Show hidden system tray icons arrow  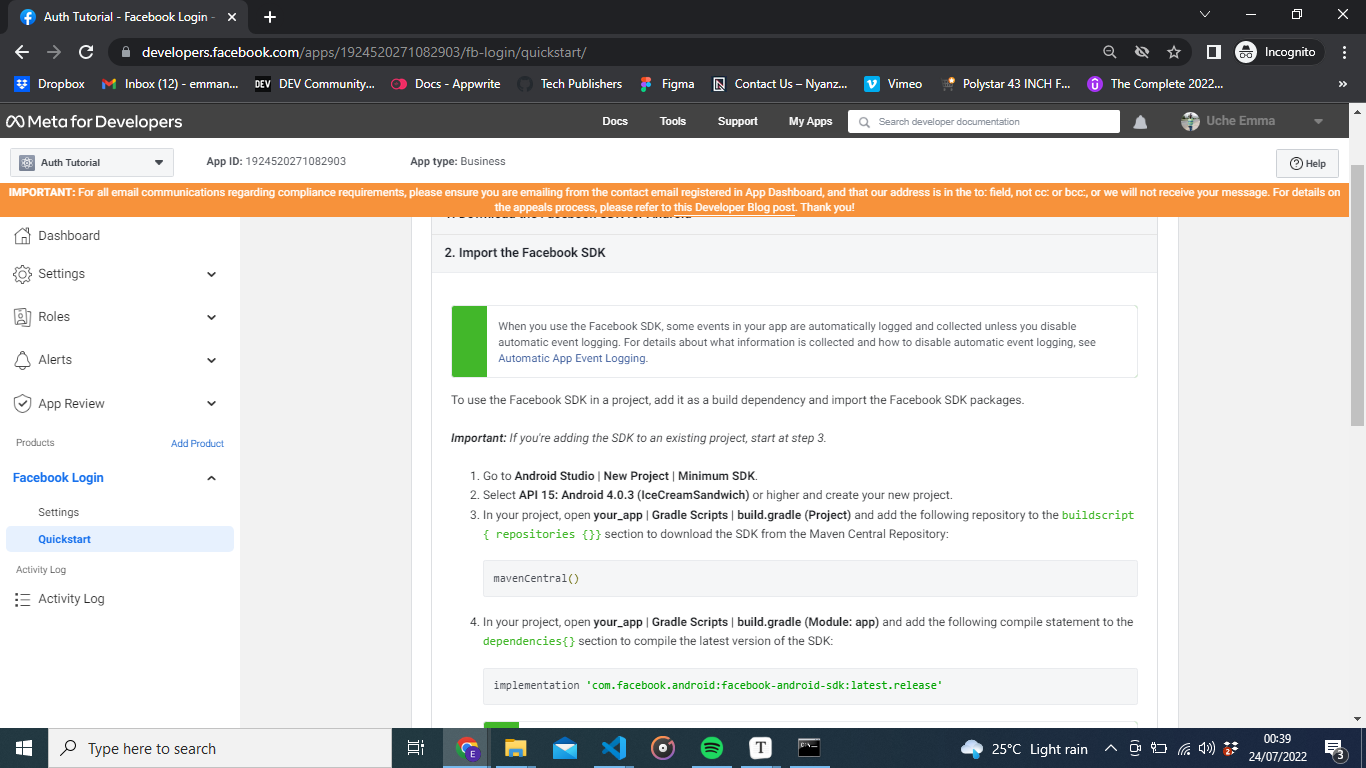[x=1111, y=749]
